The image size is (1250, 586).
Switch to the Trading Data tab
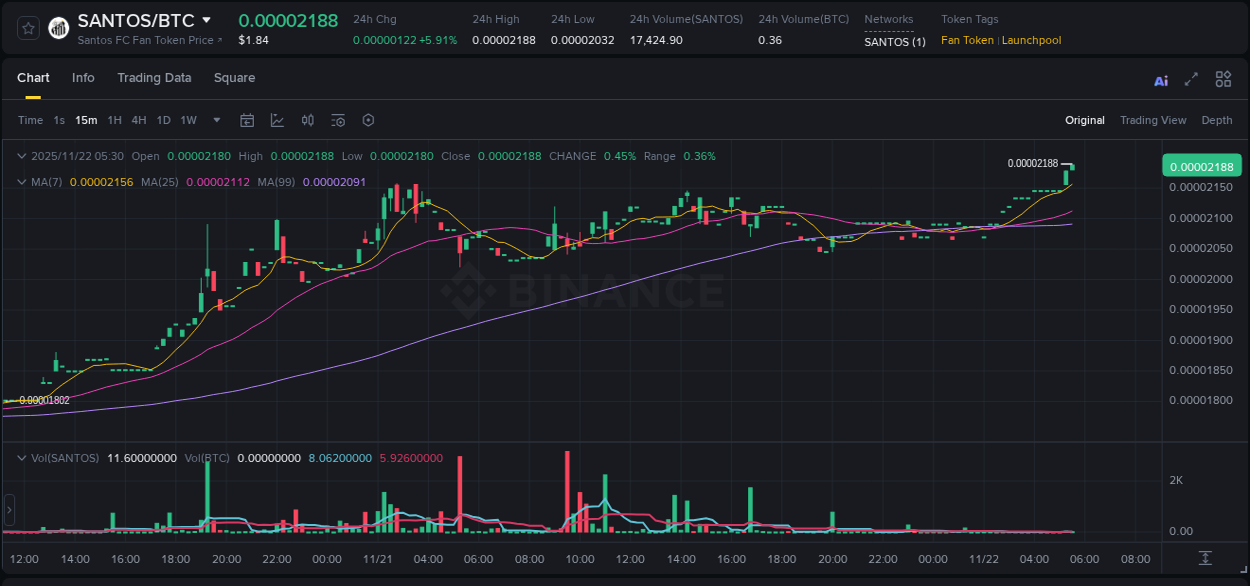[154, 78]
